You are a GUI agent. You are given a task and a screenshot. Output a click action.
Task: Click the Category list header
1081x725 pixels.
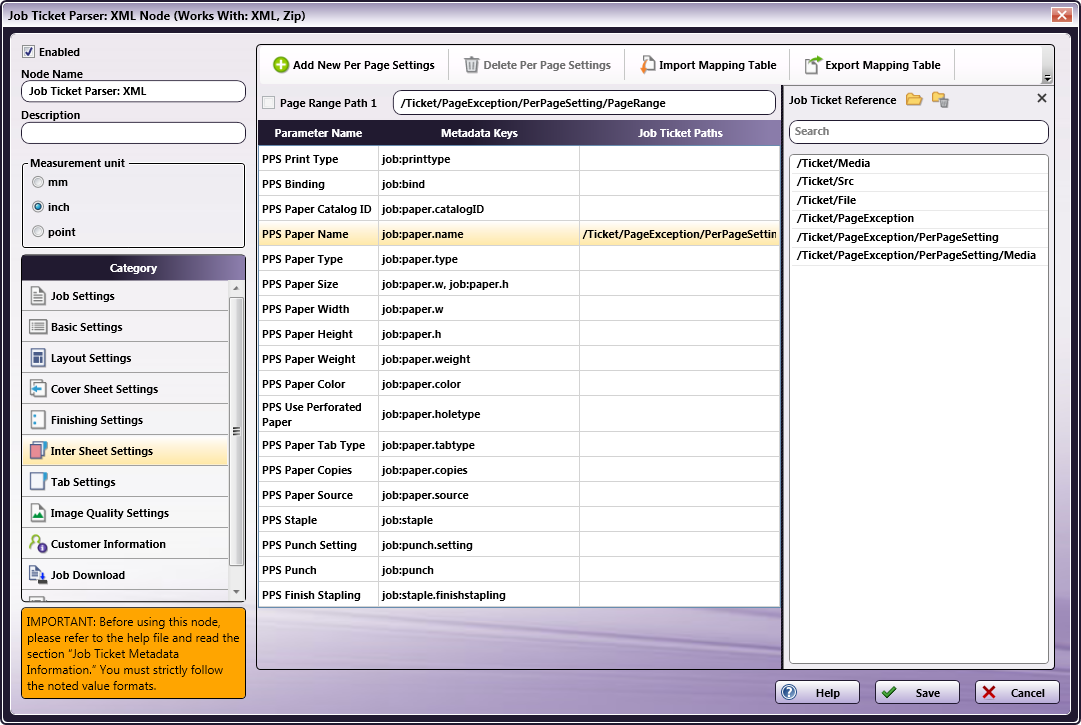[x=133, y=268]
